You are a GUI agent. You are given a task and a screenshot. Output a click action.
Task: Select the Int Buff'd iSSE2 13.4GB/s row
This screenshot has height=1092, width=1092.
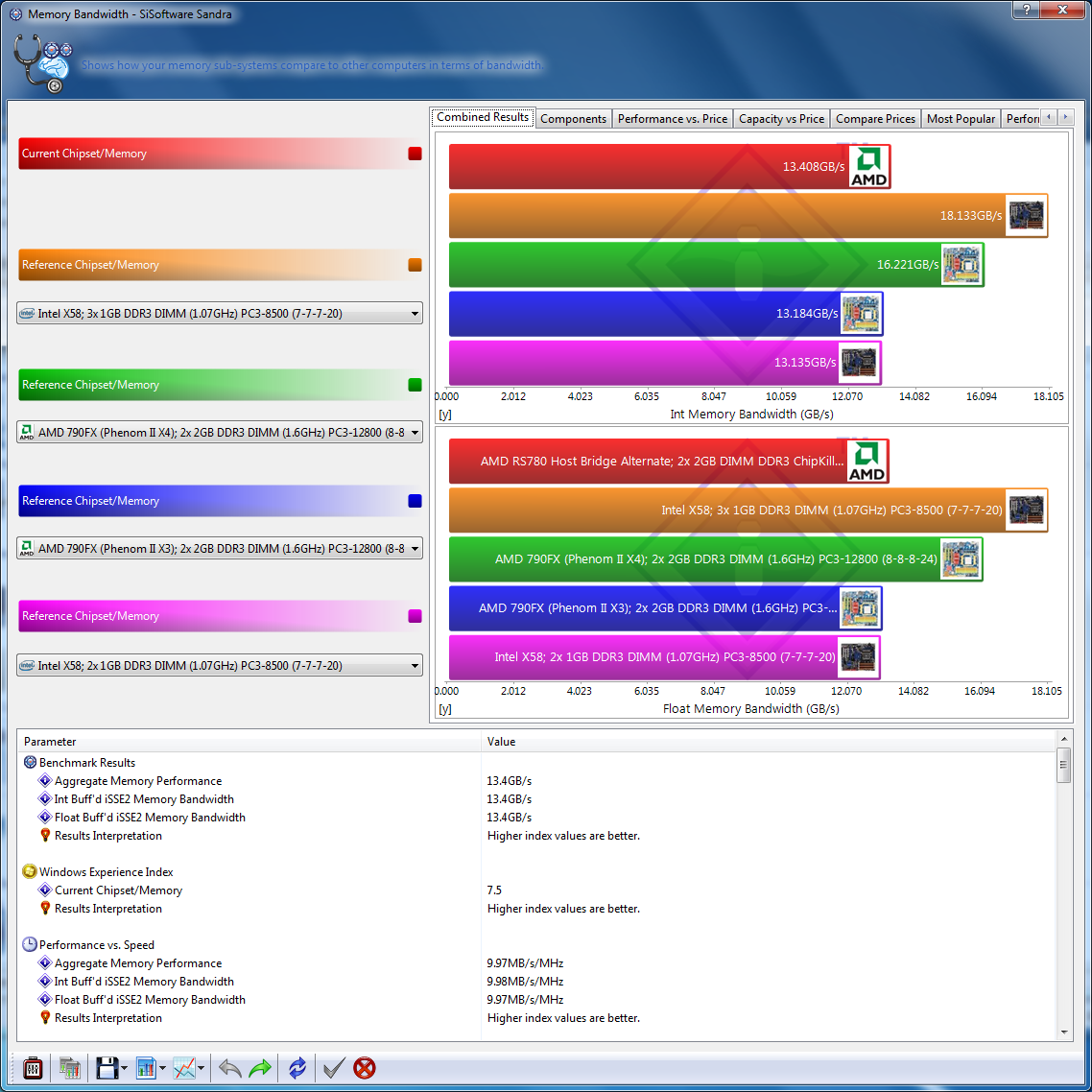pyautogui.click(x=536, y=798)
